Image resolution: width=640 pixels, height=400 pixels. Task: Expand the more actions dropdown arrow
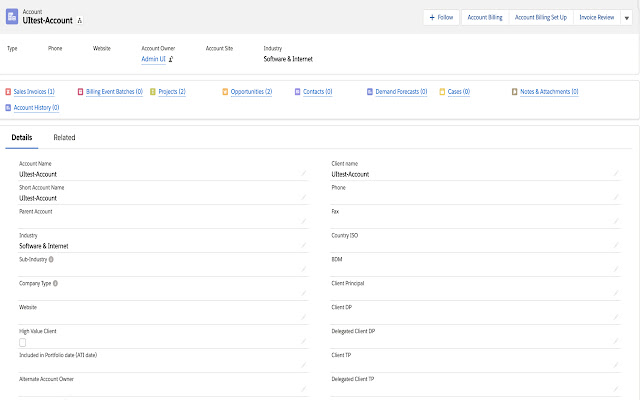coord(626,17)
